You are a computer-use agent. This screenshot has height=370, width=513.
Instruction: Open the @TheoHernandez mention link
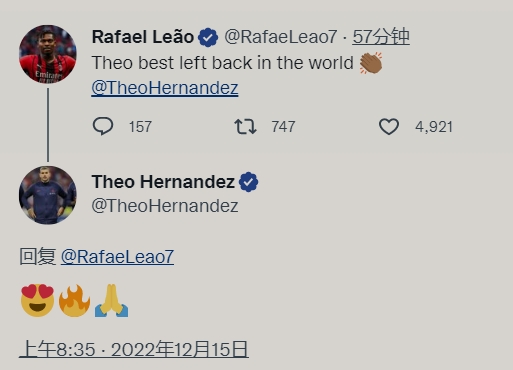click(165, 88)
